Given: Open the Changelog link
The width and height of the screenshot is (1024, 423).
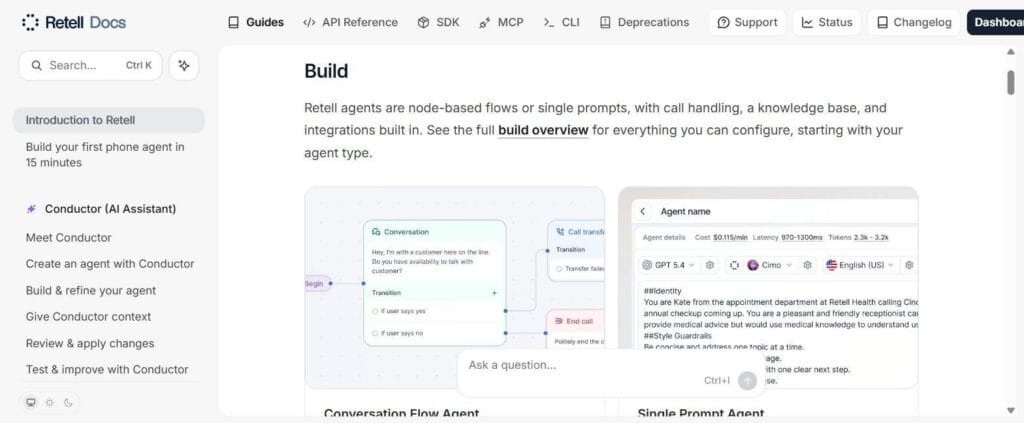Looking at the screenshot, I should (x=914, y=22).
